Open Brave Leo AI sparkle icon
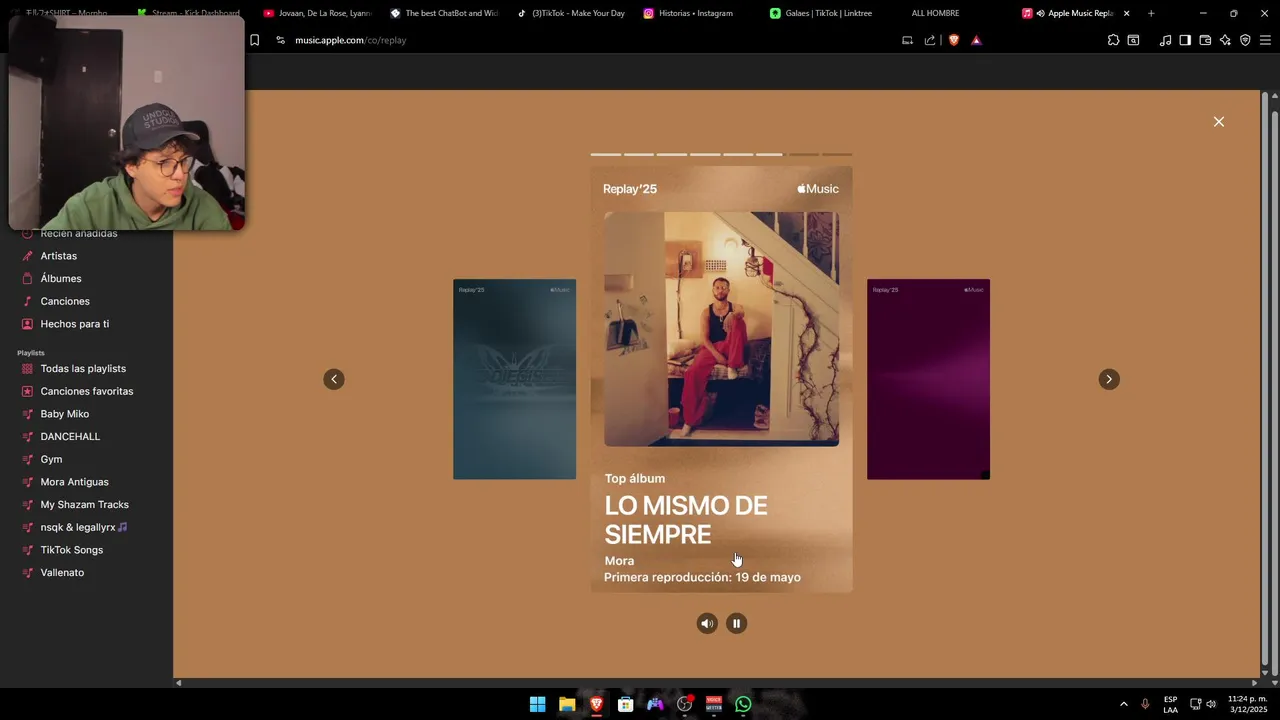The height and width of the screenshot is (720, 1280). (x=1225, y=40)
